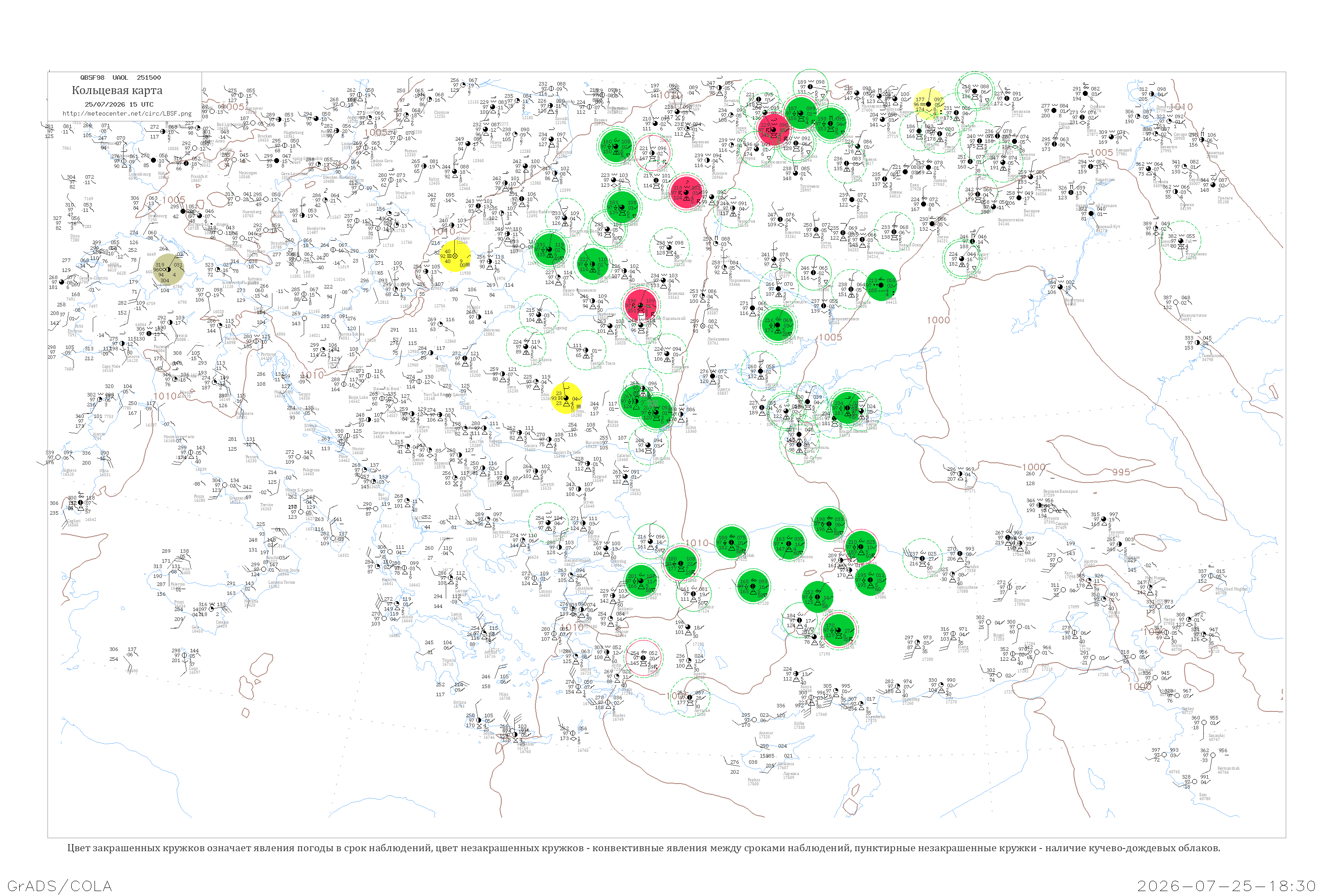Click the 'Любашевка 33761' station label
The height and width of the screenshot is (896, 1344).
718,341
